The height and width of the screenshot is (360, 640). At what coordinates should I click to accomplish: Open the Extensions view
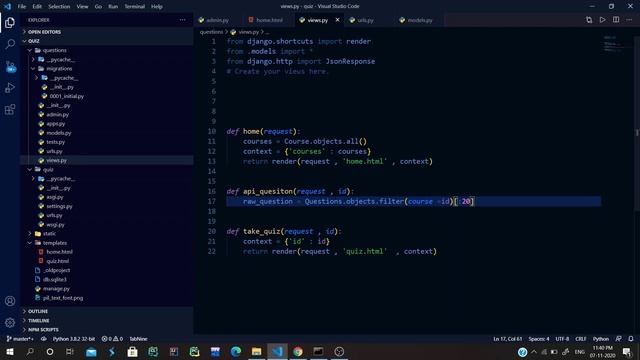10,109
